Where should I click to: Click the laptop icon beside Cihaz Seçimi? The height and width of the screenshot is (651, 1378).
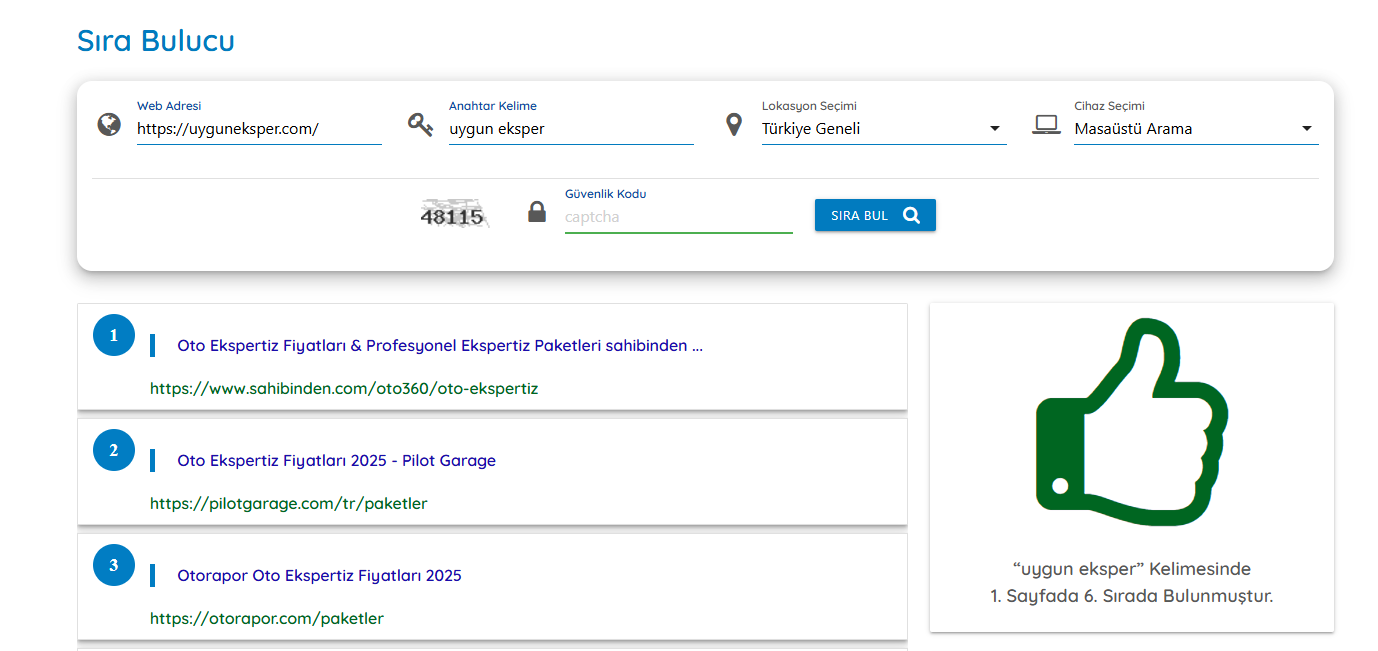pos(1046,125)
